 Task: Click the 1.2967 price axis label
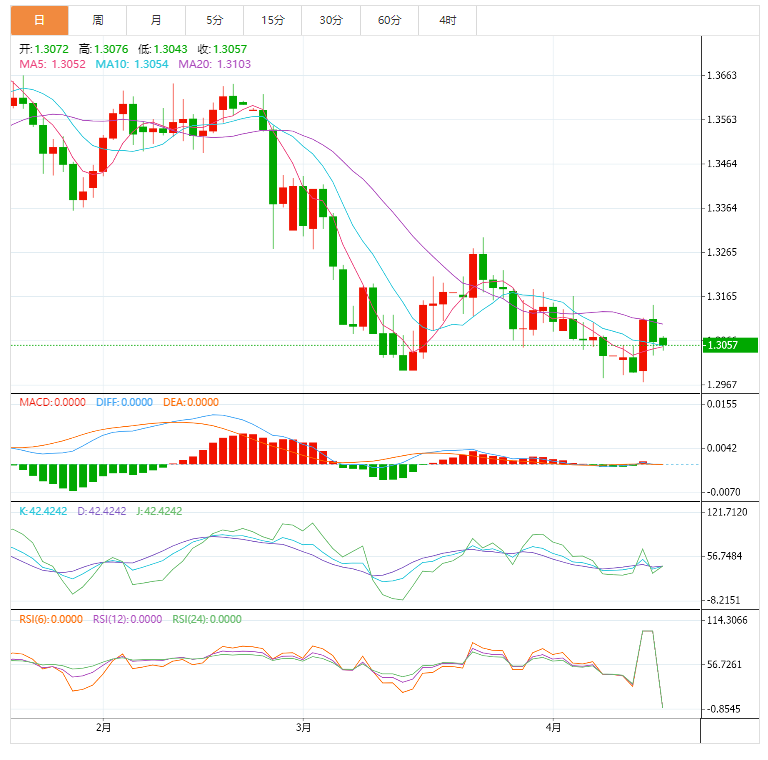[721, 385]
